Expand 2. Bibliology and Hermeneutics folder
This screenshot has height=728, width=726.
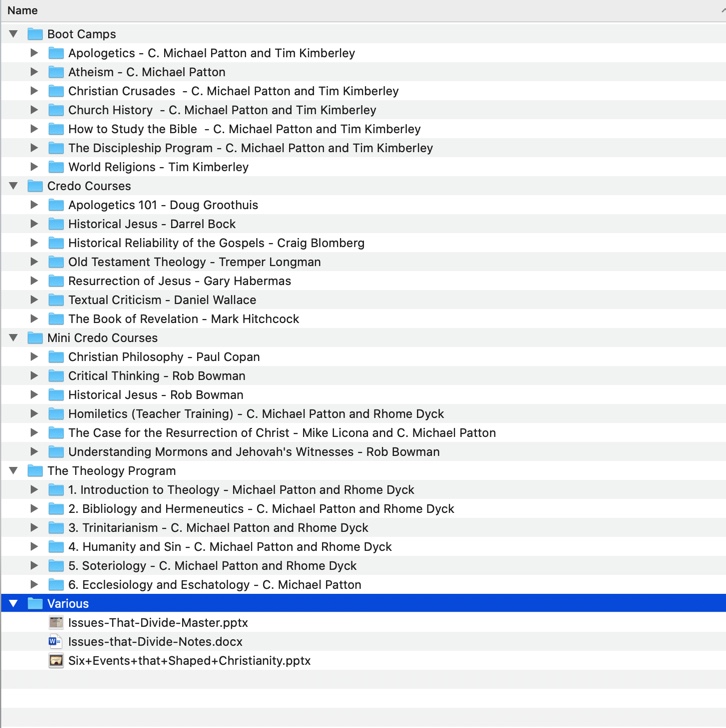(34, 508)
